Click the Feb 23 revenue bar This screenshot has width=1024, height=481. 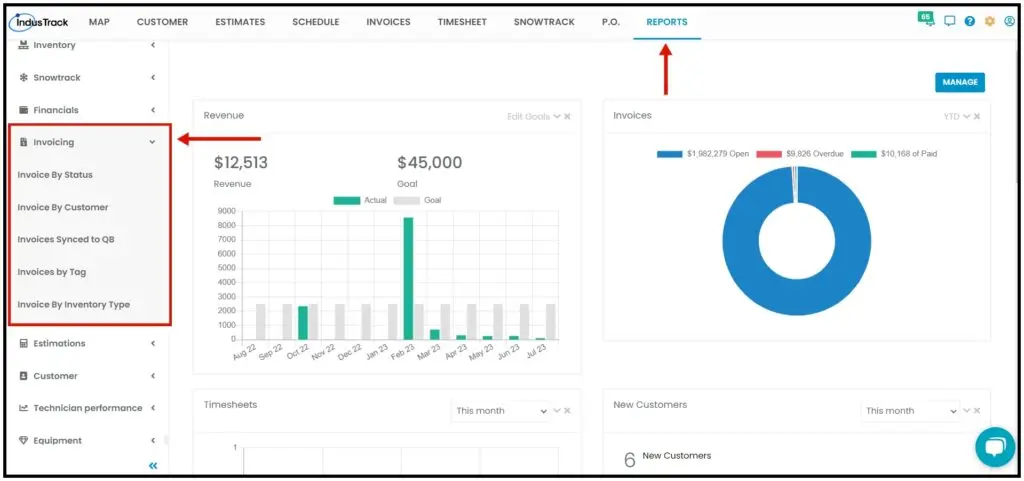408,279
